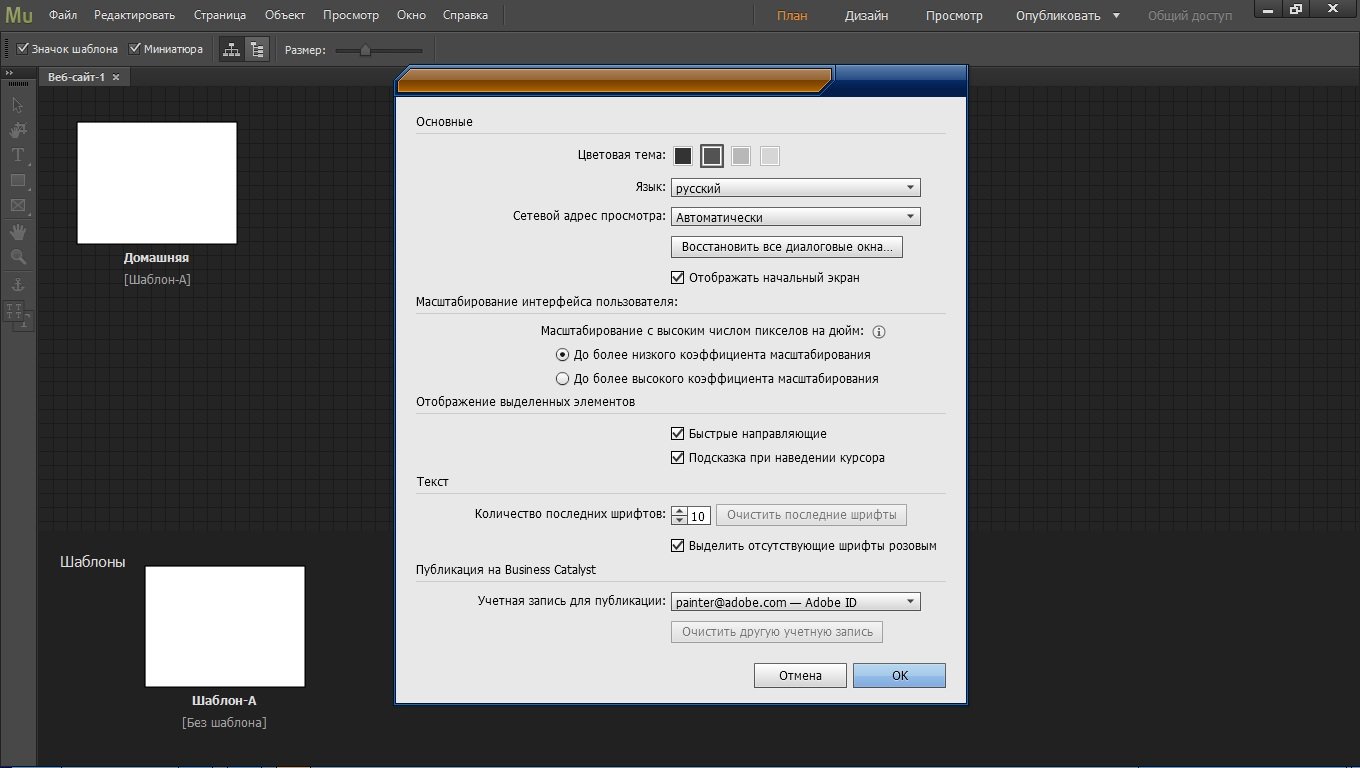Select the Rectangle tool
1360x768 pixels.
(18, 181)
